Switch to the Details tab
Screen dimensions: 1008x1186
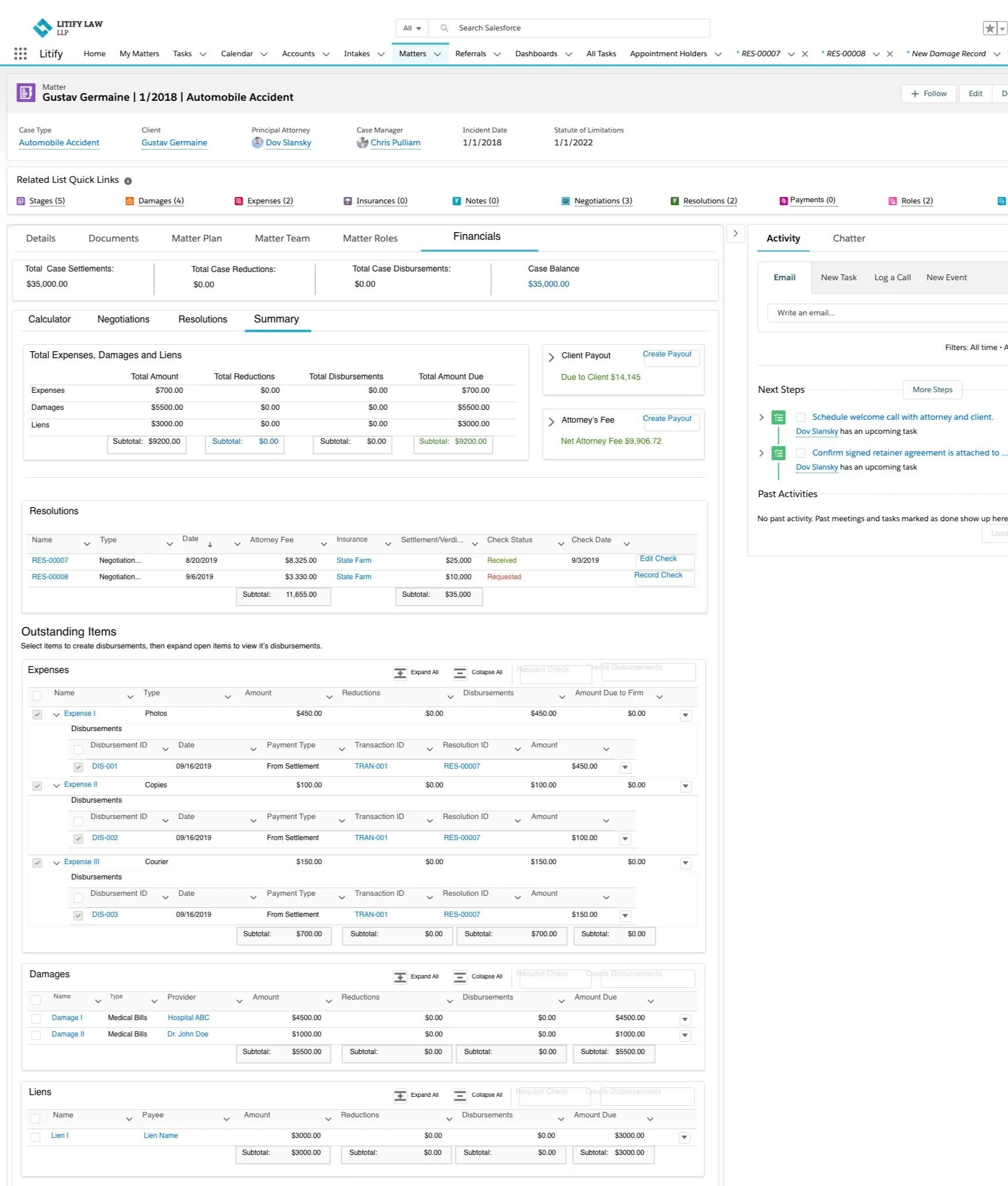point(41,239)
